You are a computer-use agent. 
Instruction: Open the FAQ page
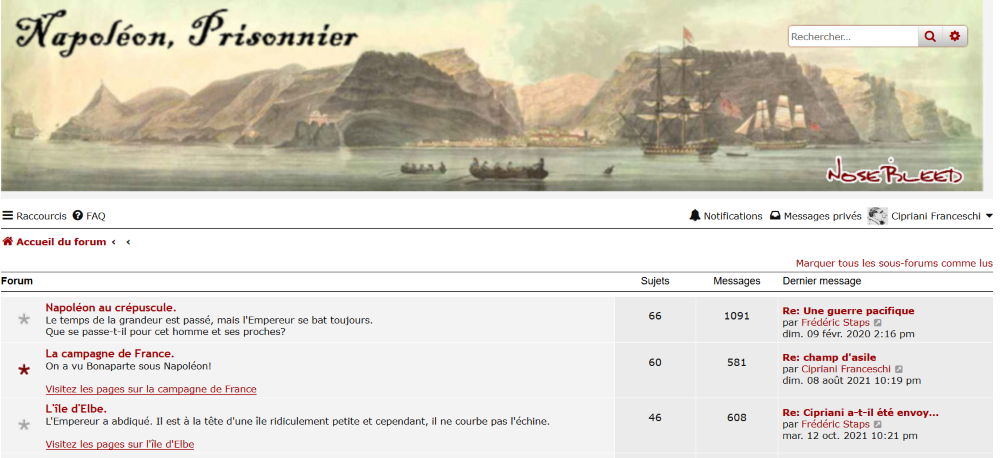89,216
